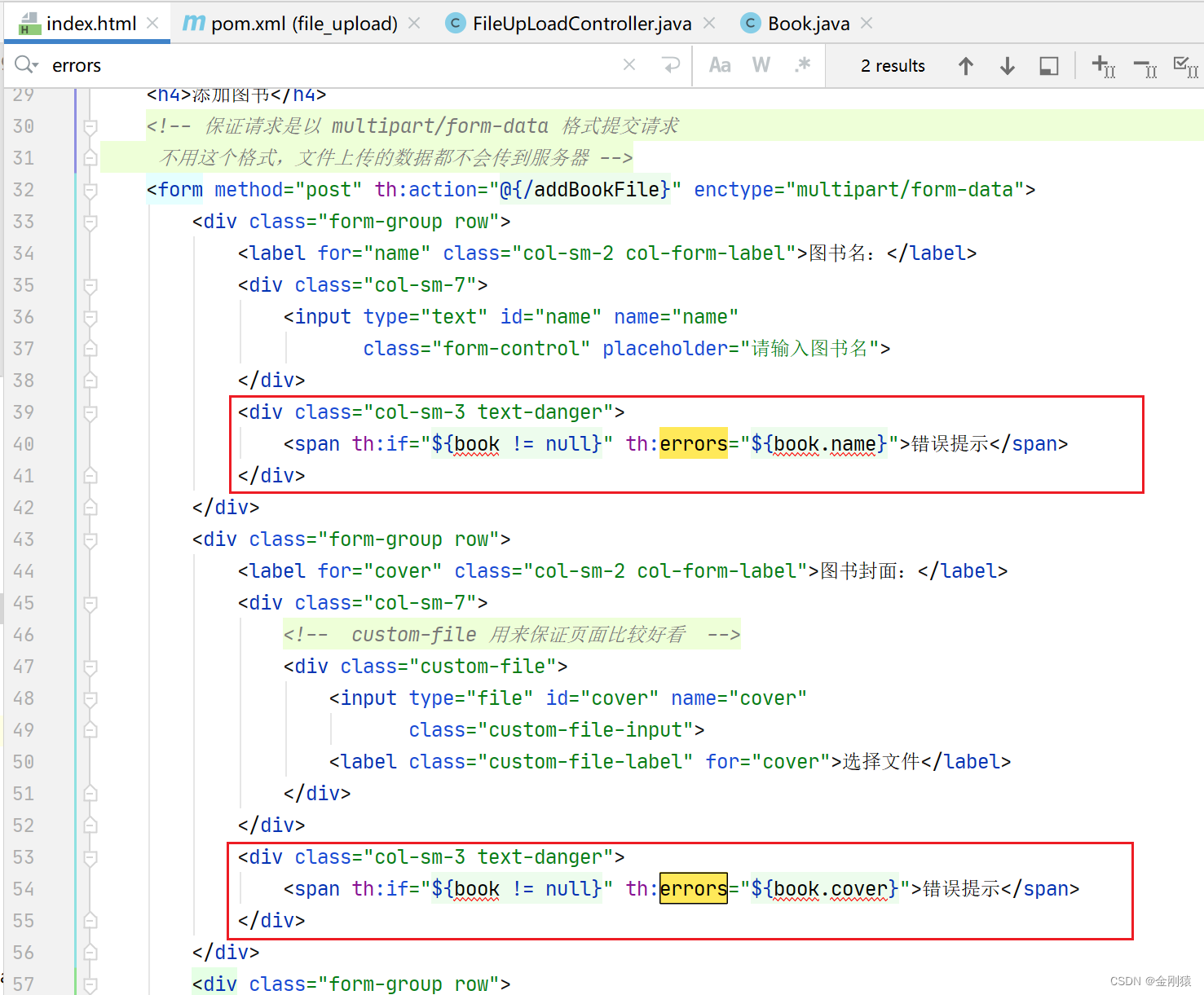The height and width of the screenshot is (995, 1204).
Task: Click line number 40 in gutter
Action: (24, 444)
